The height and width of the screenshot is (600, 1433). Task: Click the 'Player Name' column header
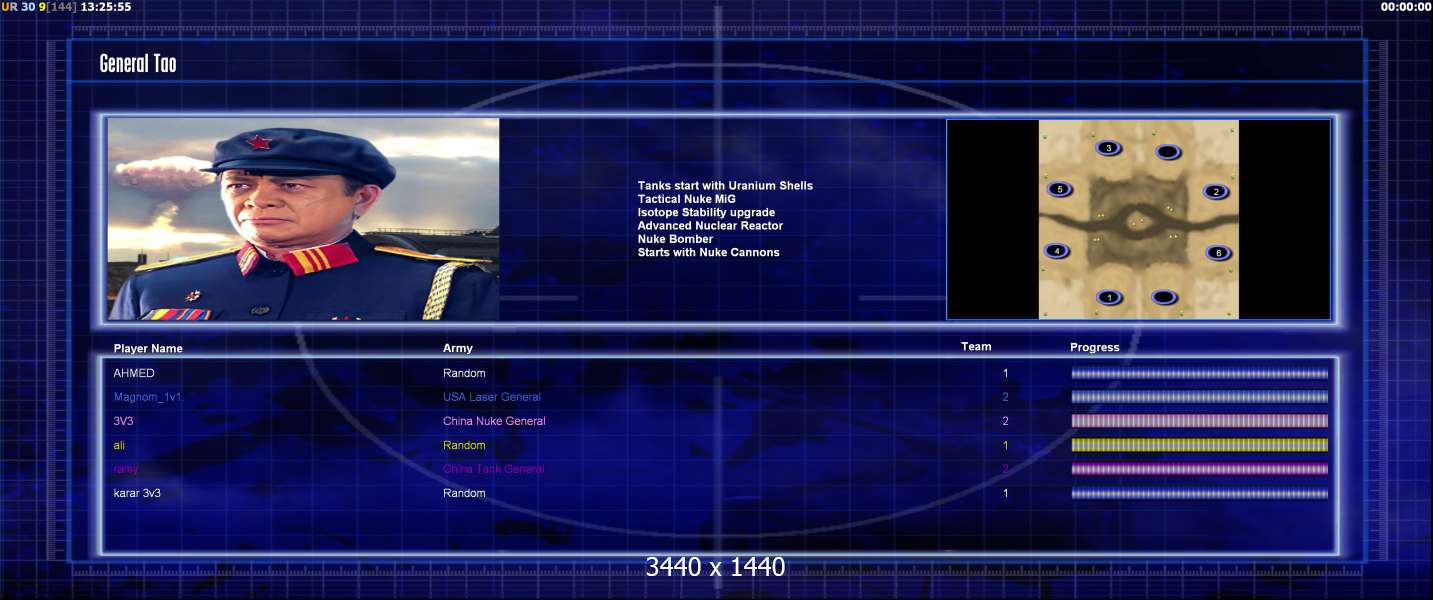pyautogui.click(x=148, y=349)
